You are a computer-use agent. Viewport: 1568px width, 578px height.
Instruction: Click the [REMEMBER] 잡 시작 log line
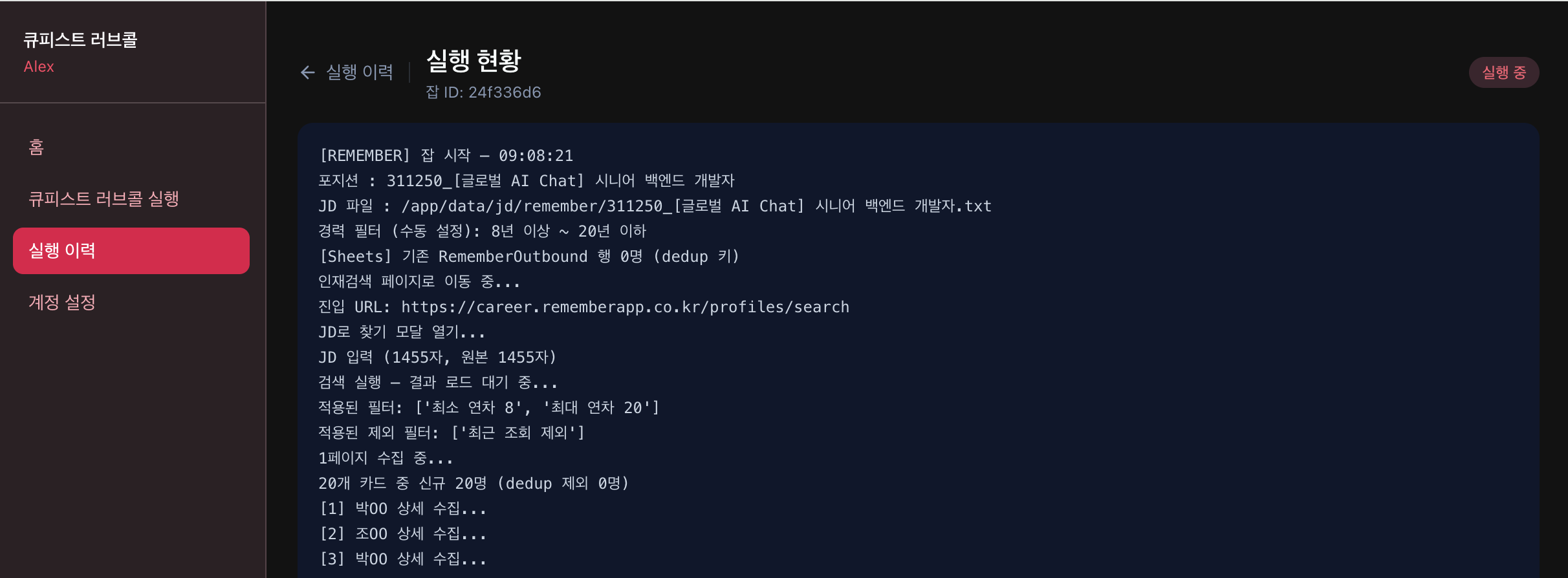click(446, 156)
